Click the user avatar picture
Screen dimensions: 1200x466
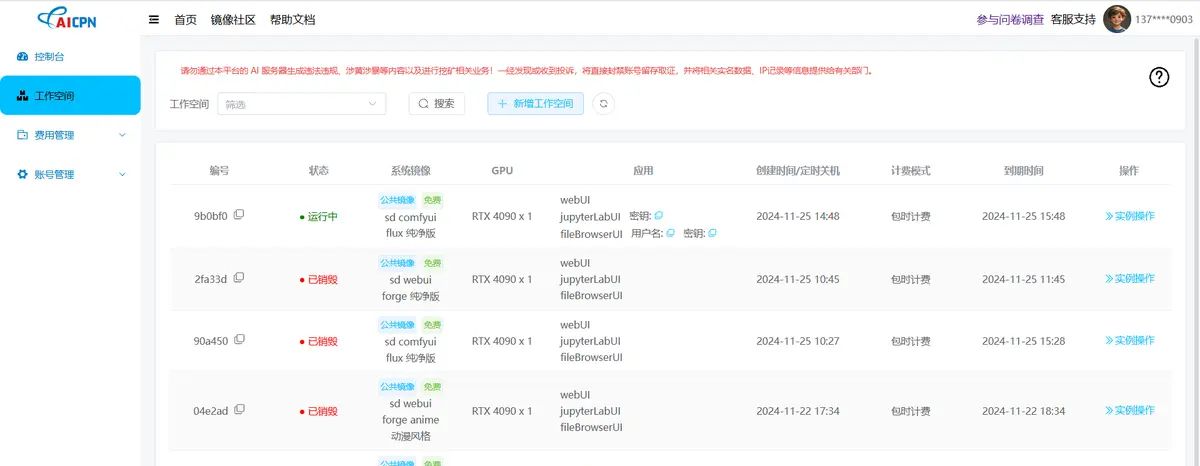click(x=1117, y=19)
